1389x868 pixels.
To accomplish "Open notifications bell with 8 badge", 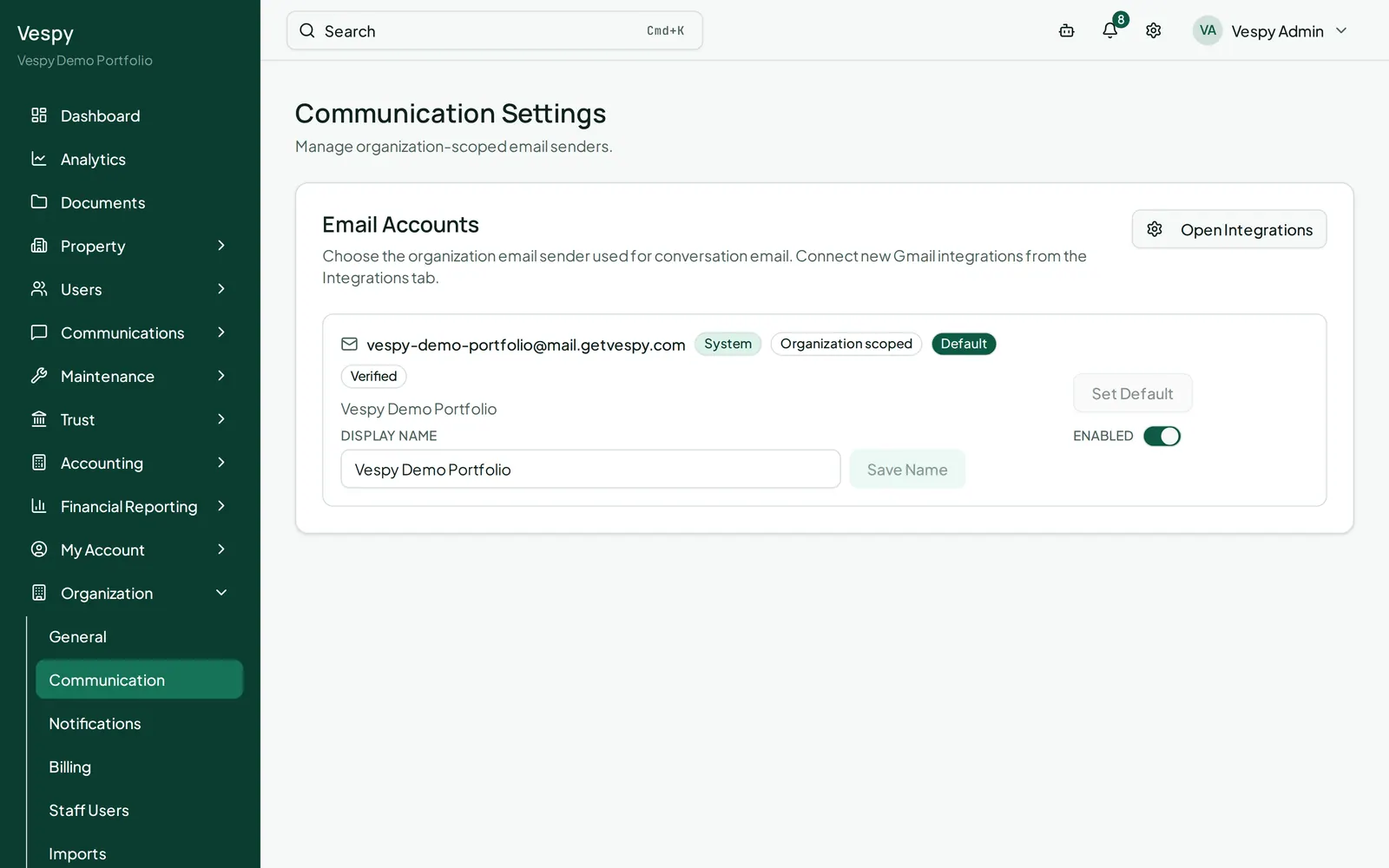I will 1110,30.
